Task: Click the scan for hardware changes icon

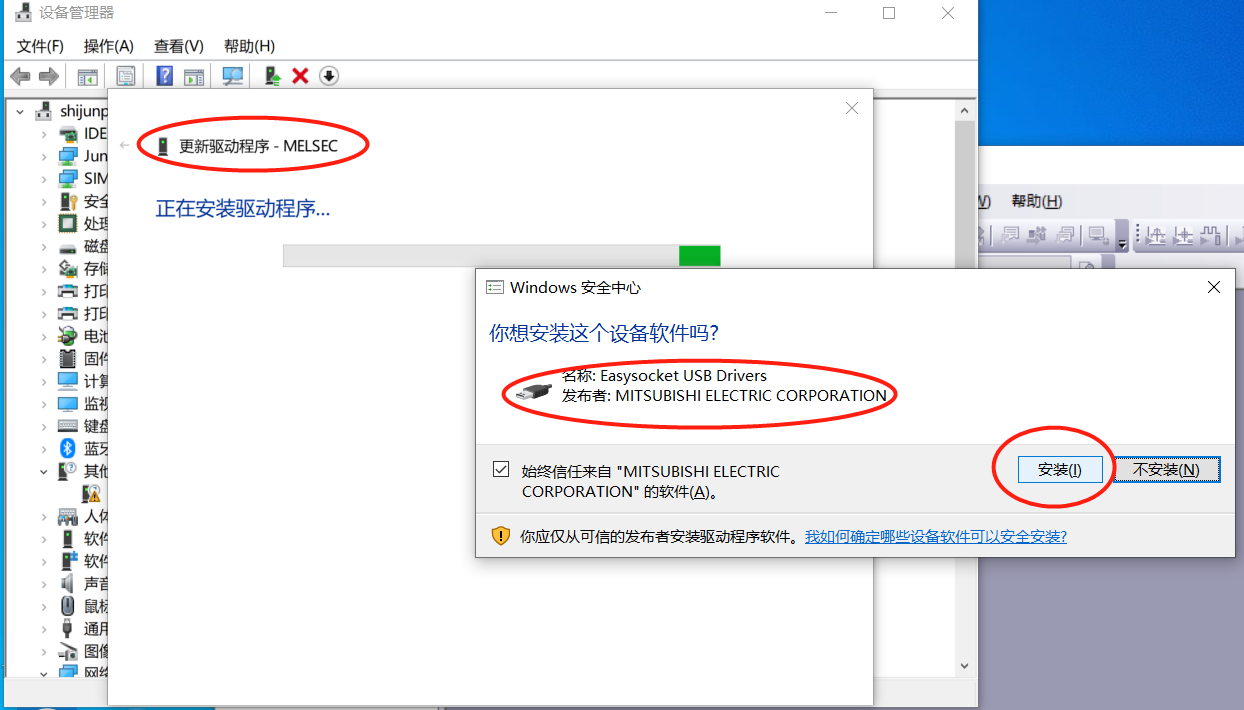Action: click(x=233, y=76)
